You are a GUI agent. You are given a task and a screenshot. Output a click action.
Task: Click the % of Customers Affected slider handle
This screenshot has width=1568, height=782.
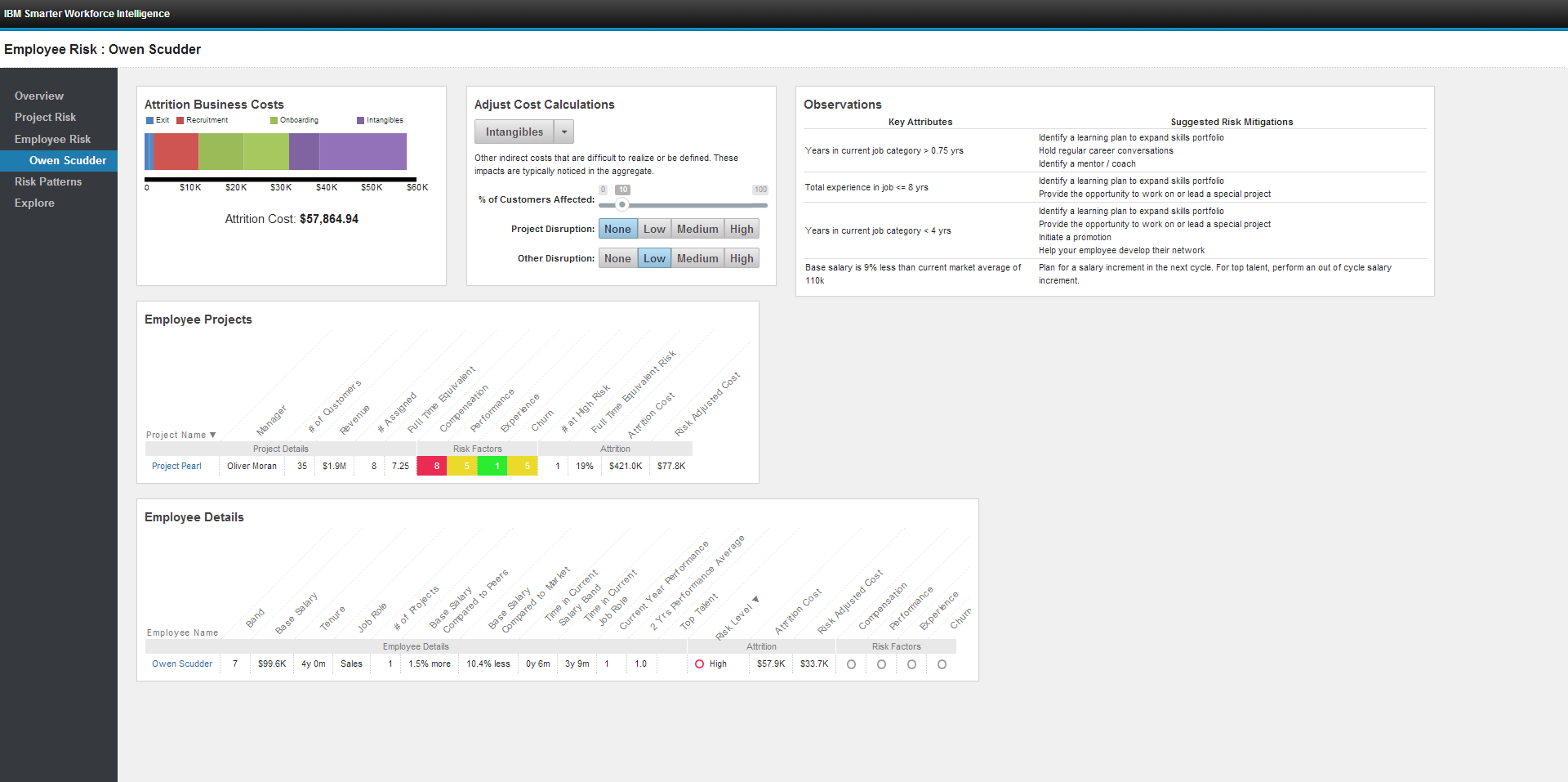pos(622,205)
